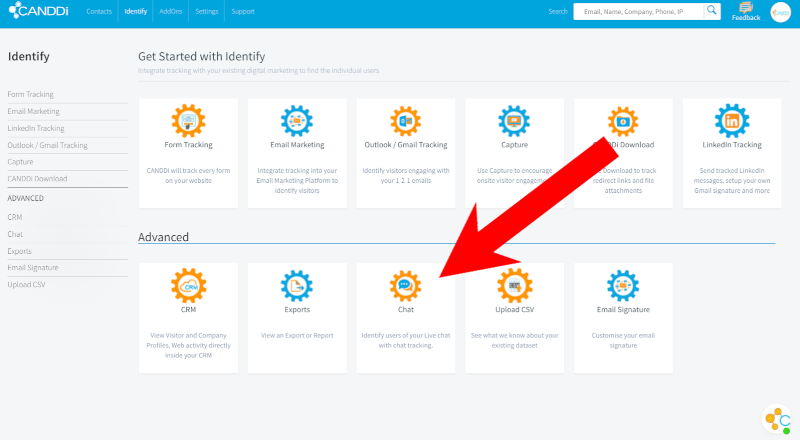This screenshot has width=800, height=440.
Task: Click the Email Marketing card title
Action: coord(297,144)
